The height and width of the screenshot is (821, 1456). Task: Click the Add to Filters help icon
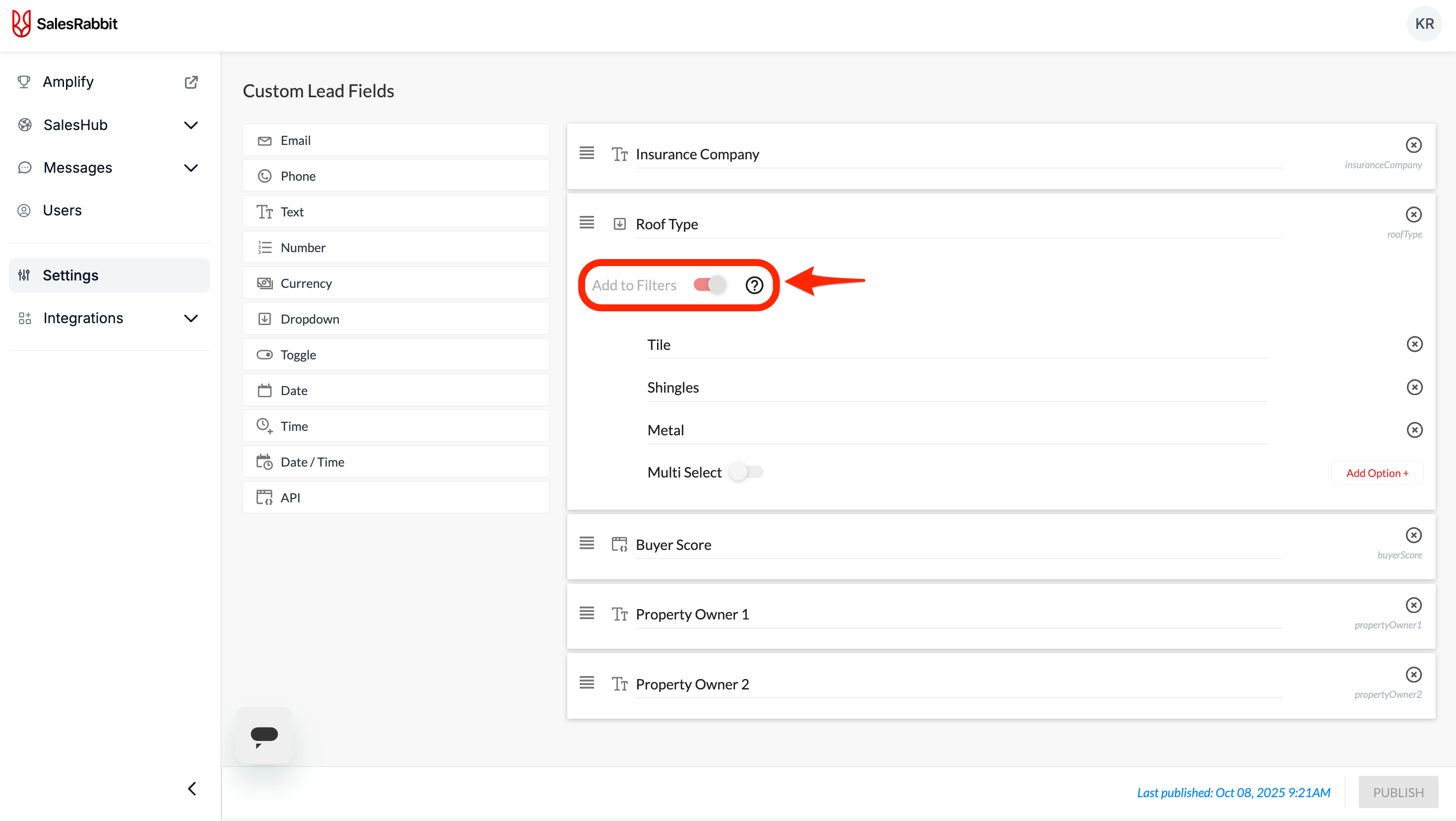click(x=754, y=285)
